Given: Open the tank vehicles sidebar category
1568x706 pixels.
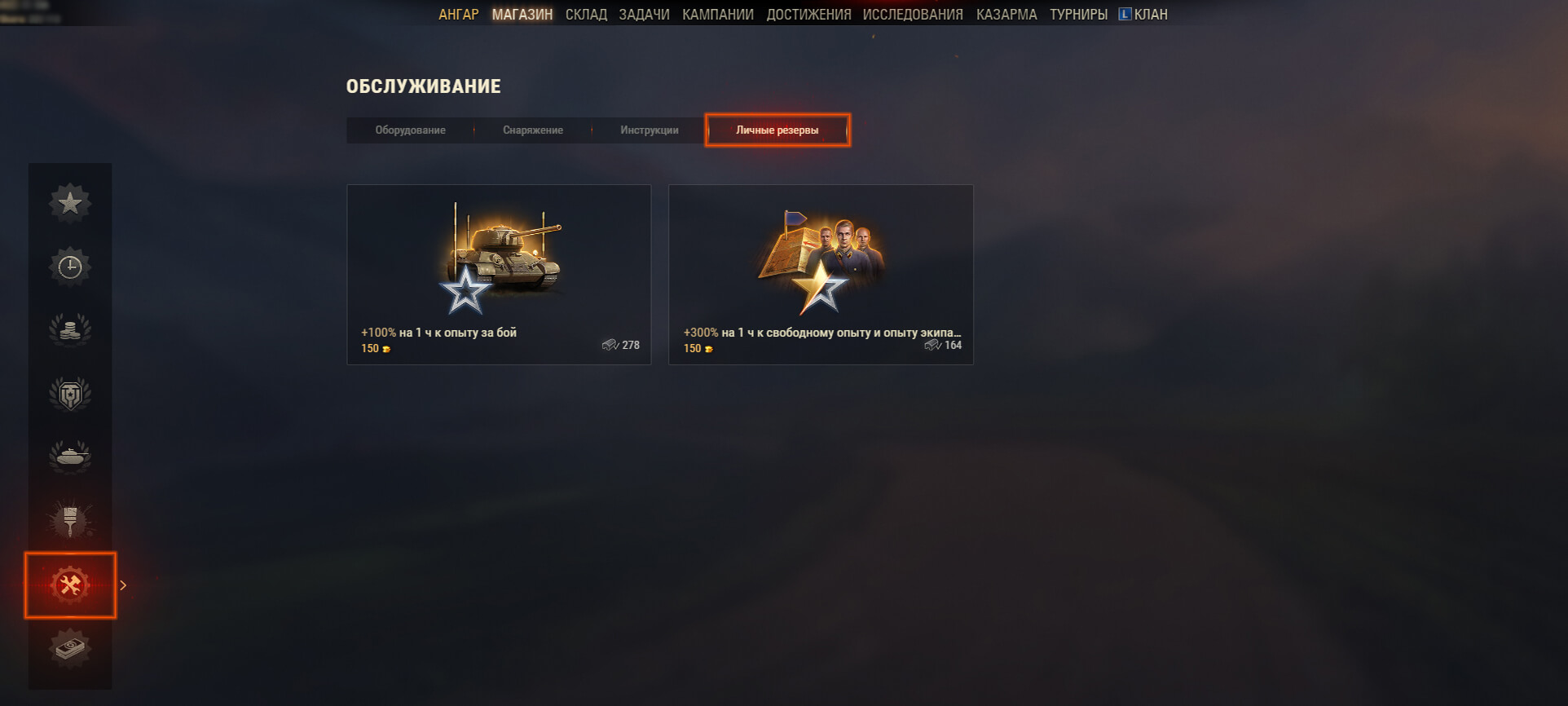Looking at the screenshot, I should [70, 457].
